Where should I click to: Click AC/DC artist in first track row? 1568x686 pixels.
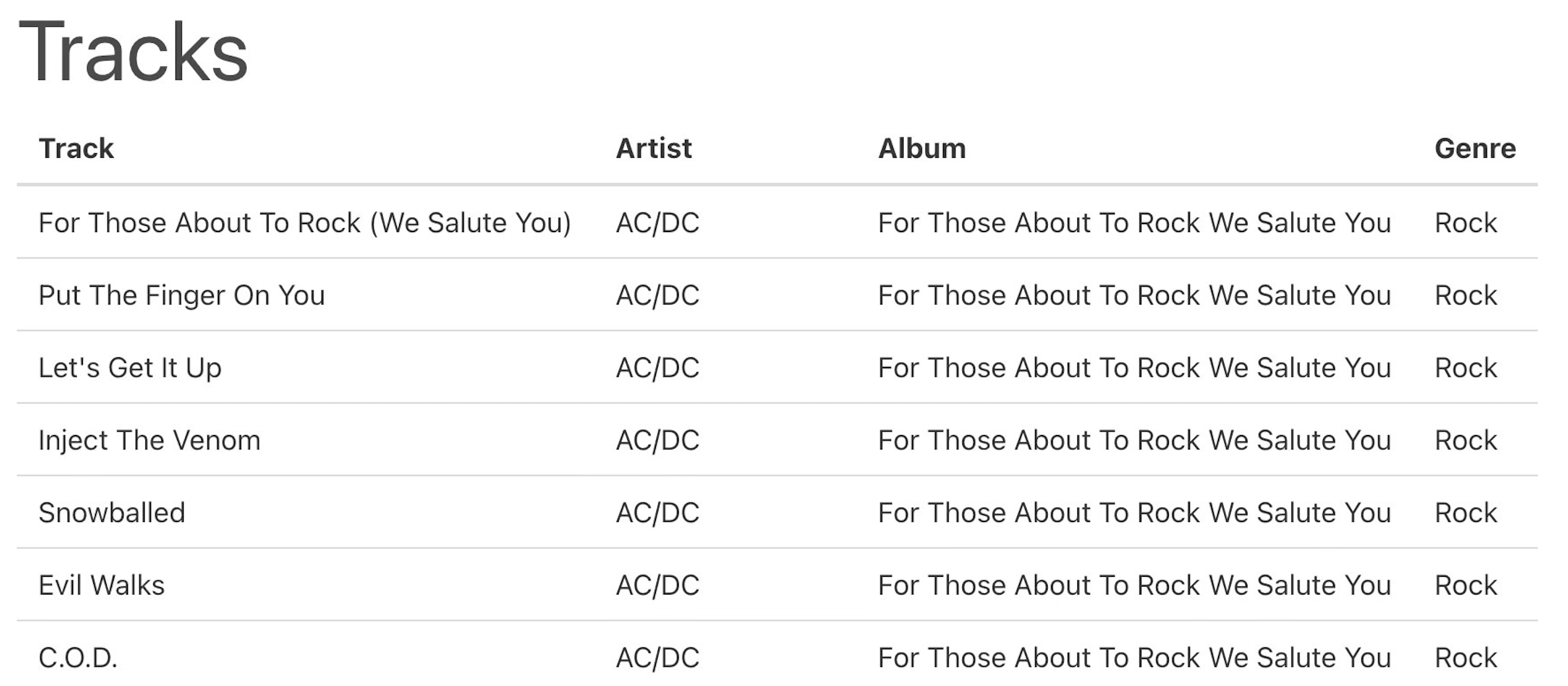(x=658, y=223)
